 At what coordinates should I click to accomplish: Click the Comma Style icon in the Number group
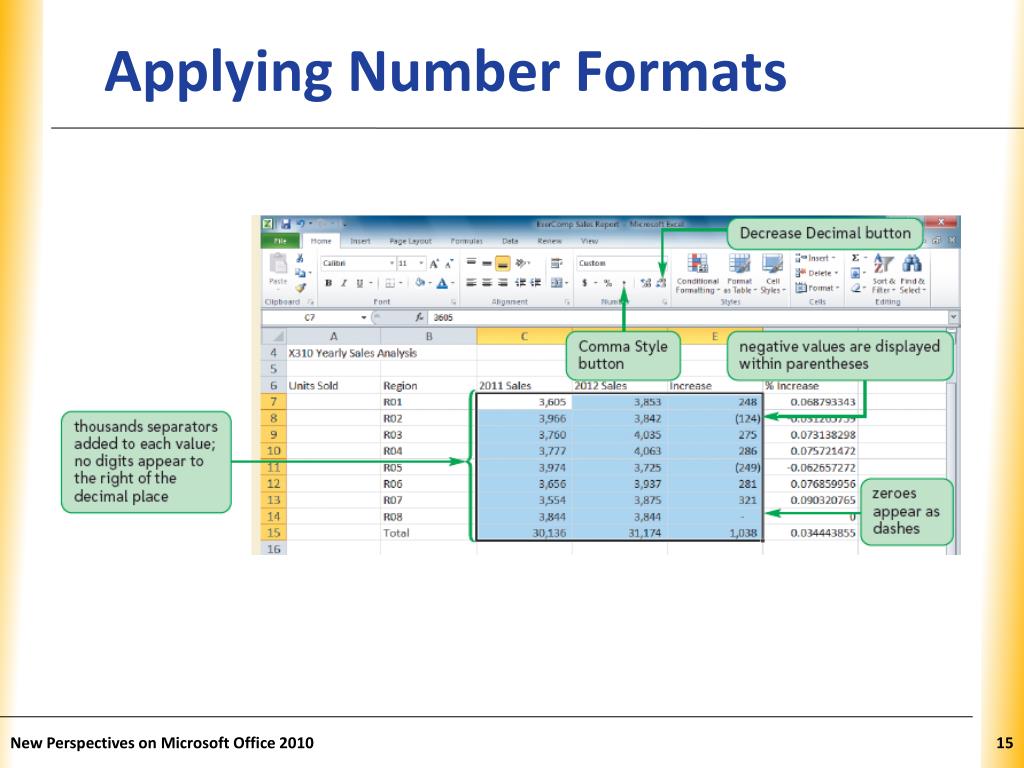point(624,283)
